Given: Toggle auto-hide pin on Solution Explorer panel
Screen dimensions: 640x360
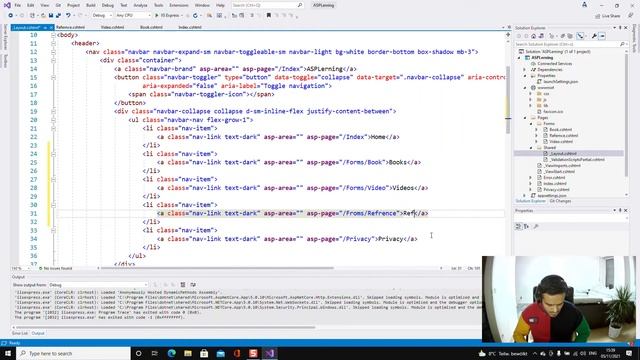Looking at the screenshot, I should pos(620,28).
